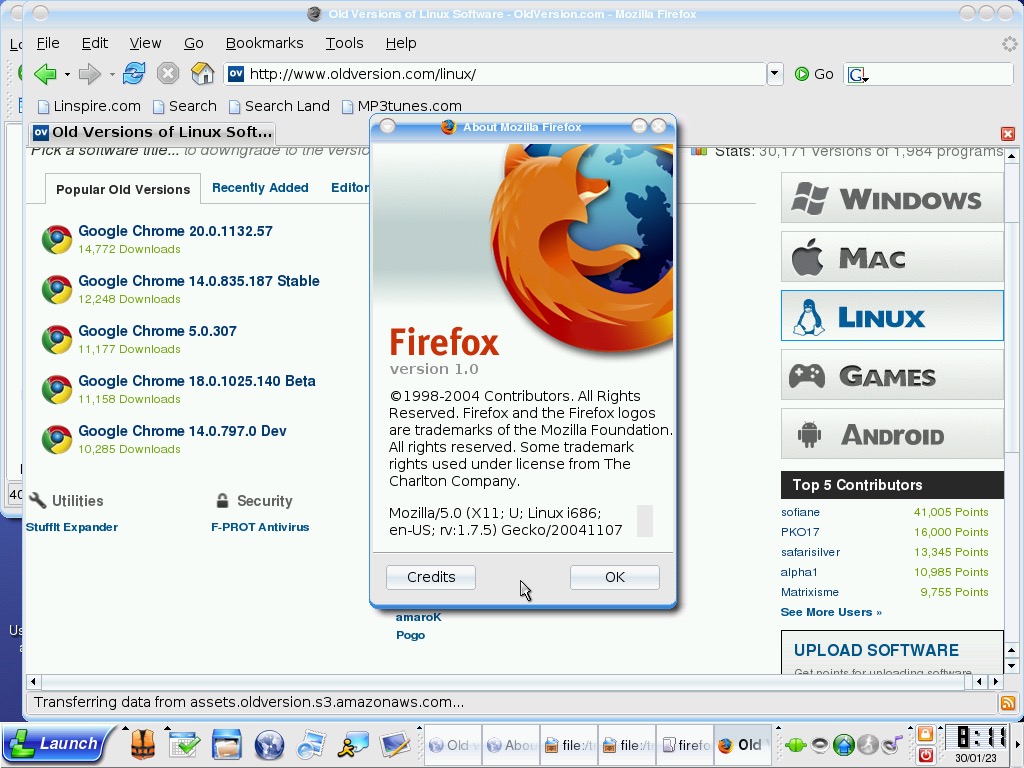Open the Bookmarks menu
The height and width of the screenshot is (768, 1024).
[264, 43]
